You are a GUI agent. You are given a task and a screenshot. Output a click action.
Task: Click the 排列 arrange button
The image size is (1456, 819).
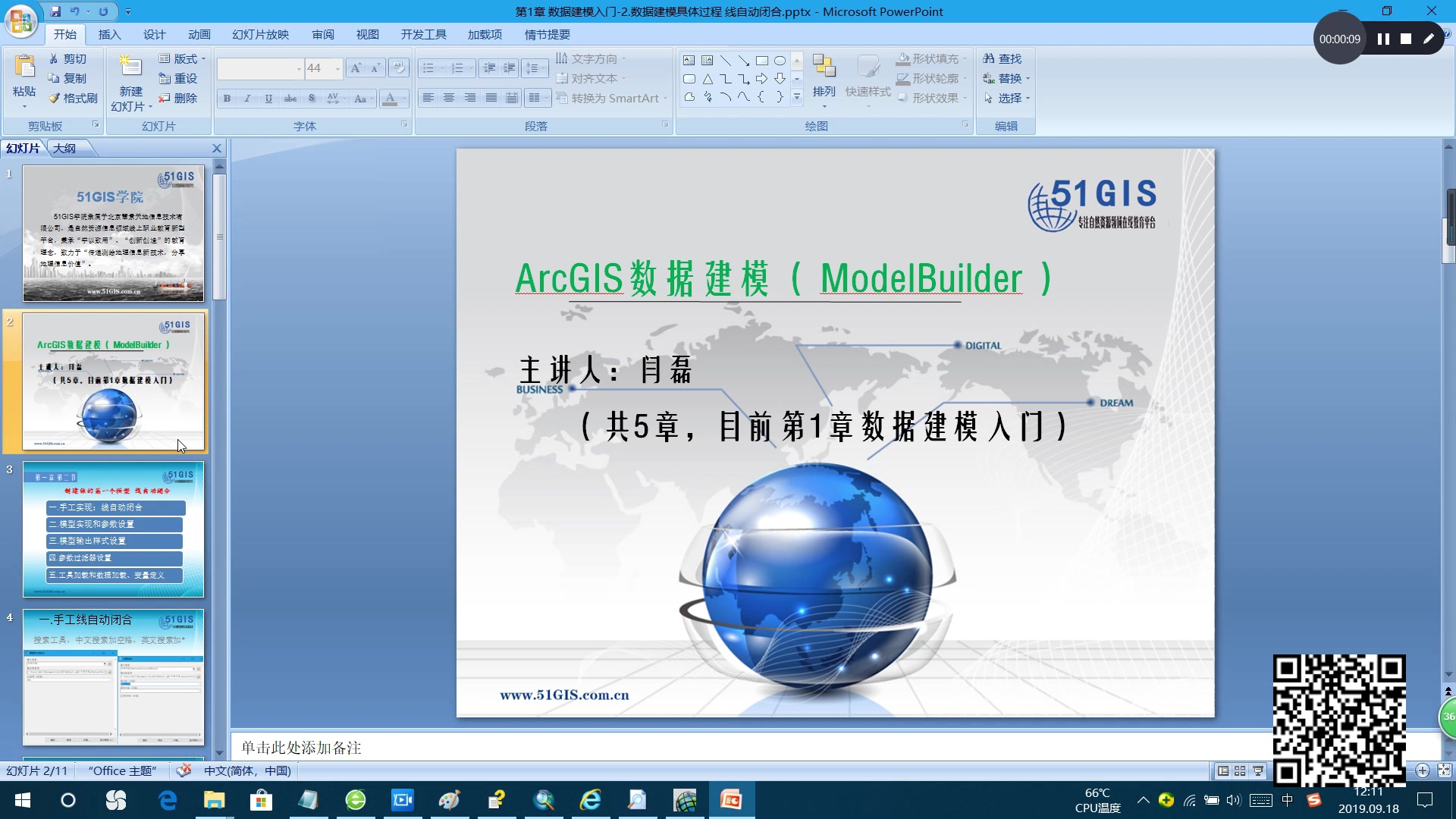824,80
